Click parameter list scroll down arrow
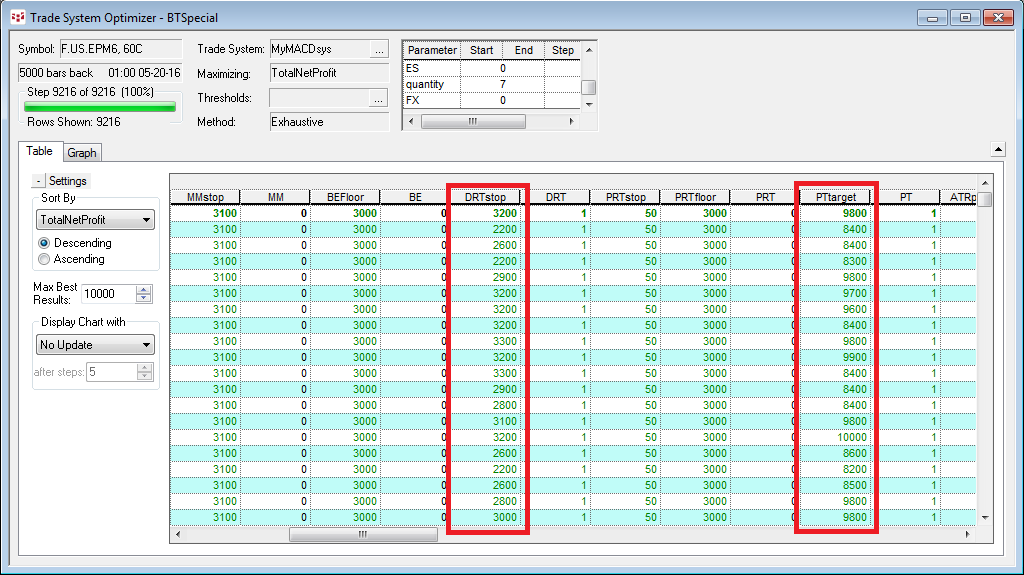Viewport: 1024px width, 575px height. (x=589, y=105)
